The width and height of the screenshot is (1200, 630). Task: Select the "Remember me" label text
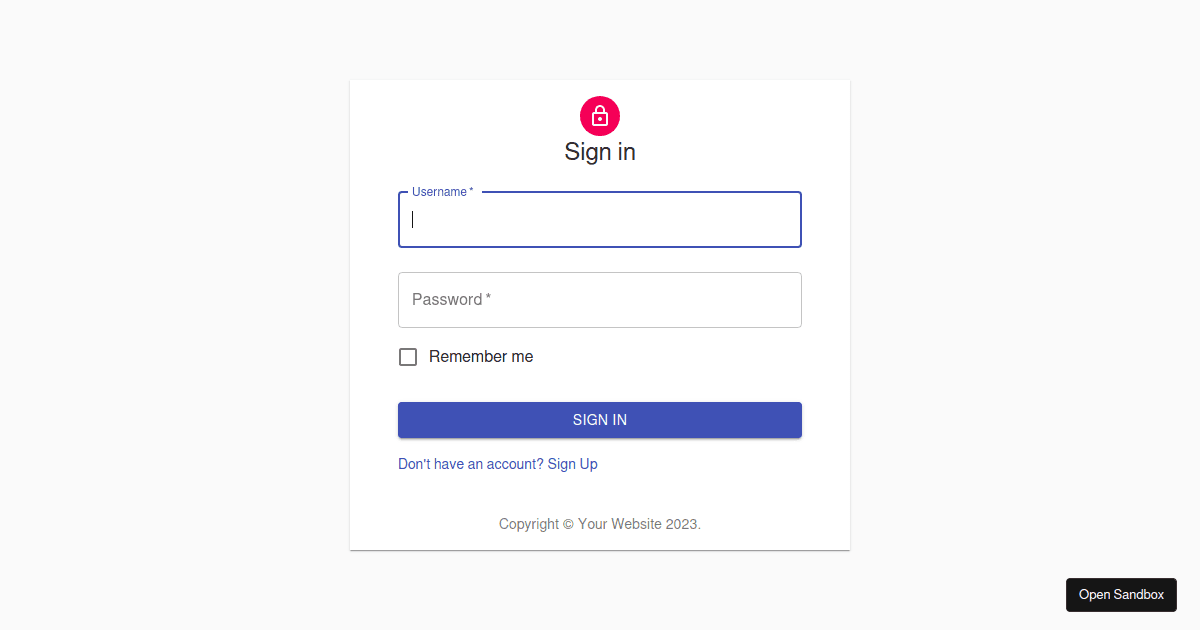pyautogui.click(x=481, y=357)
